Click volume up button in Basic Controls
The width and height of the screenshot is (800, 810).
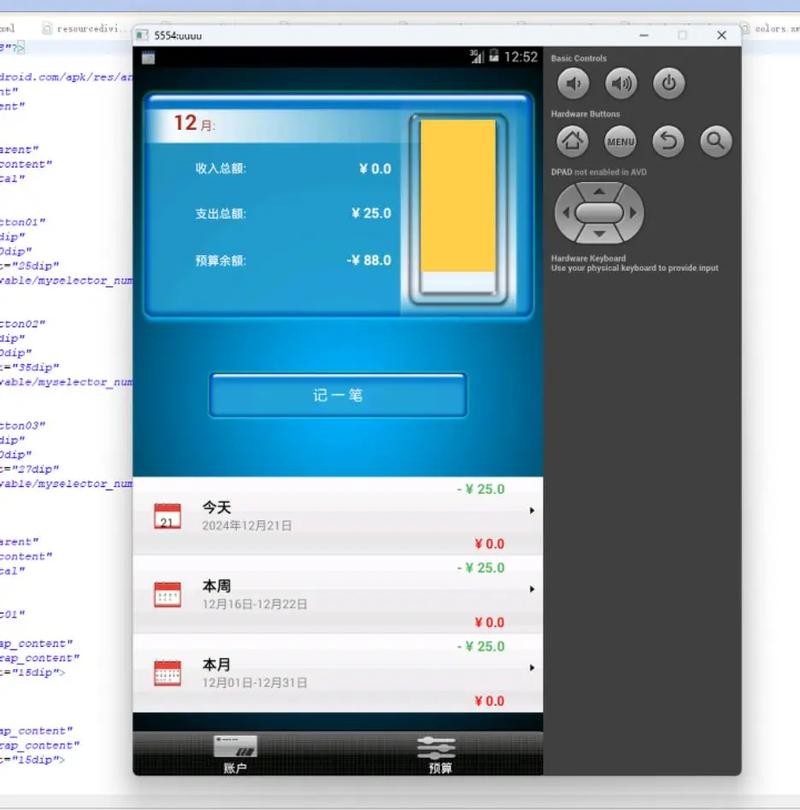(x=619, y=83)
